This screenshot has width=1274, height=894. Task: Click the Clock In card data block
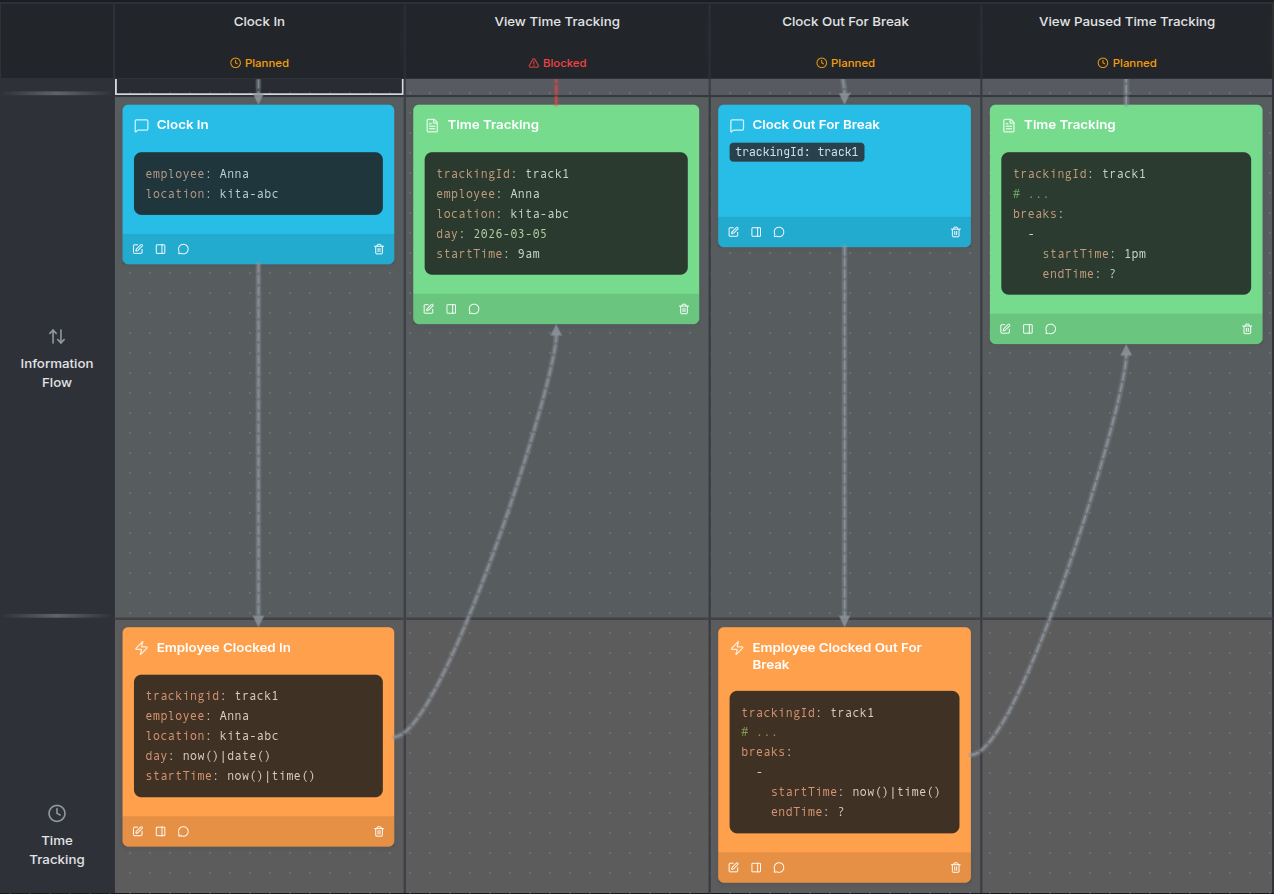coord(258,184)
